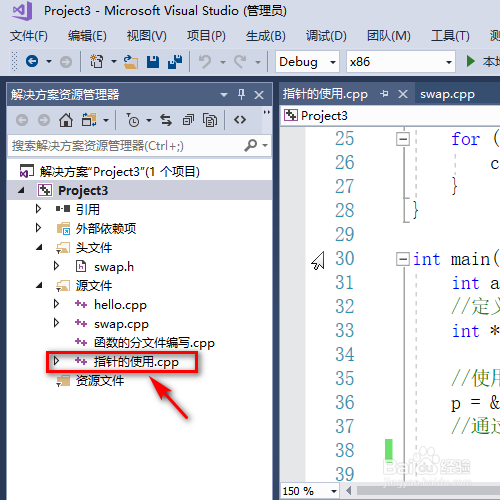
Task: Click the Sync with Active Document icon
Action: (x=166, y=120)
